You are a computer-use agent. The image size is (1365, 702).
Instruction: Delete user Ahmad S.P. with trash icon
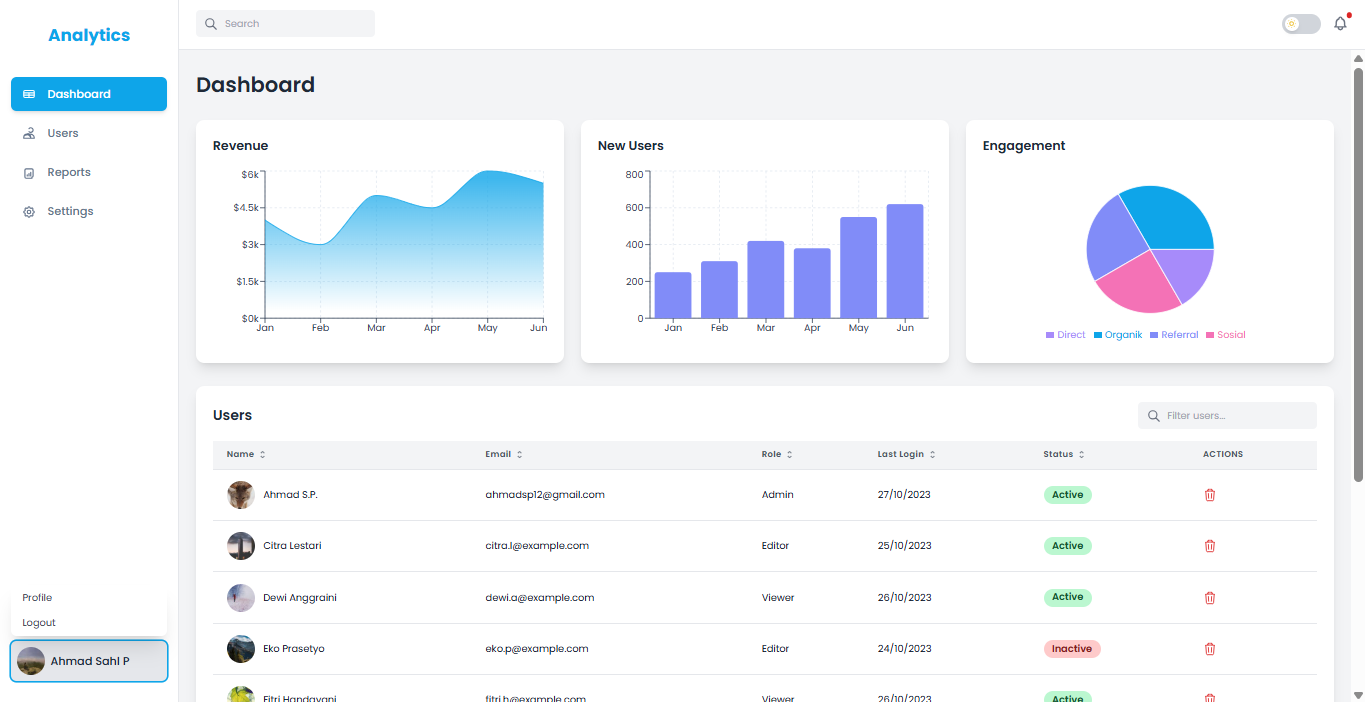[x=1209, y=495]
